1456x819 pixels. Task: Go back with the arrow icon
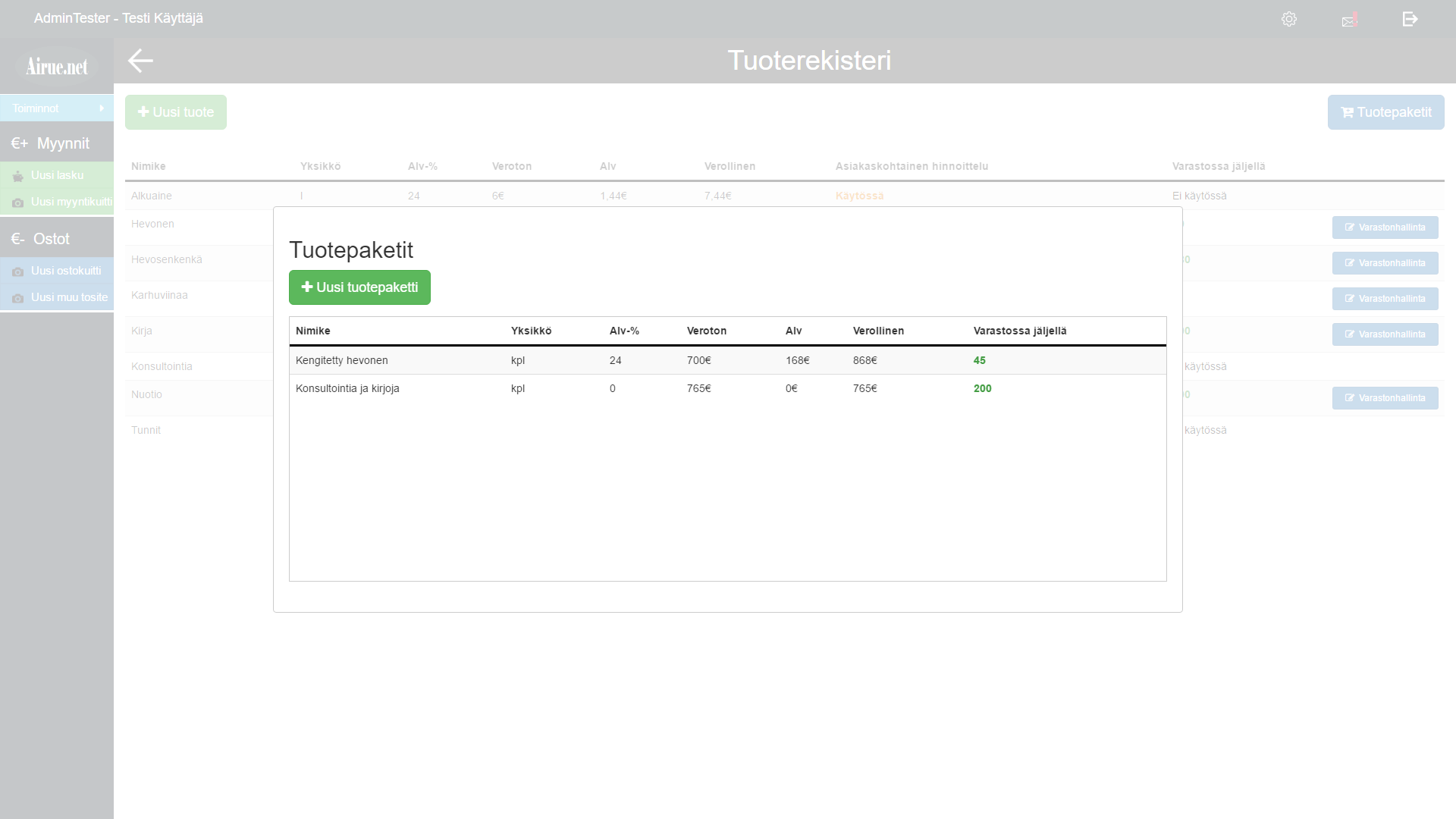pos(140,61)
